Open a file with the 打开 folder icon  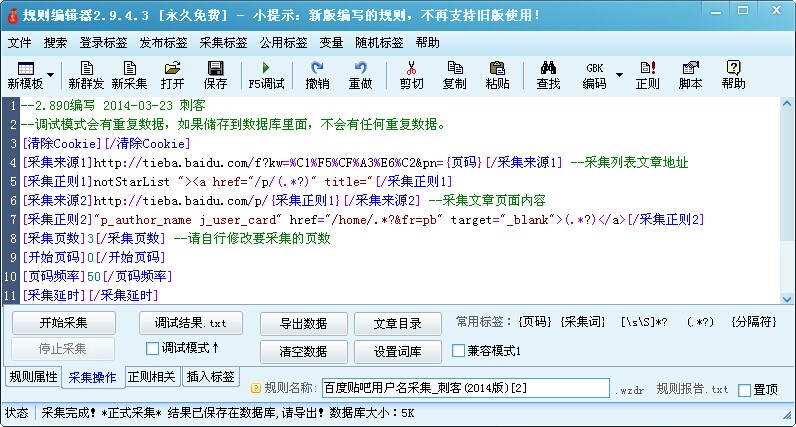(x=172, y=75)
